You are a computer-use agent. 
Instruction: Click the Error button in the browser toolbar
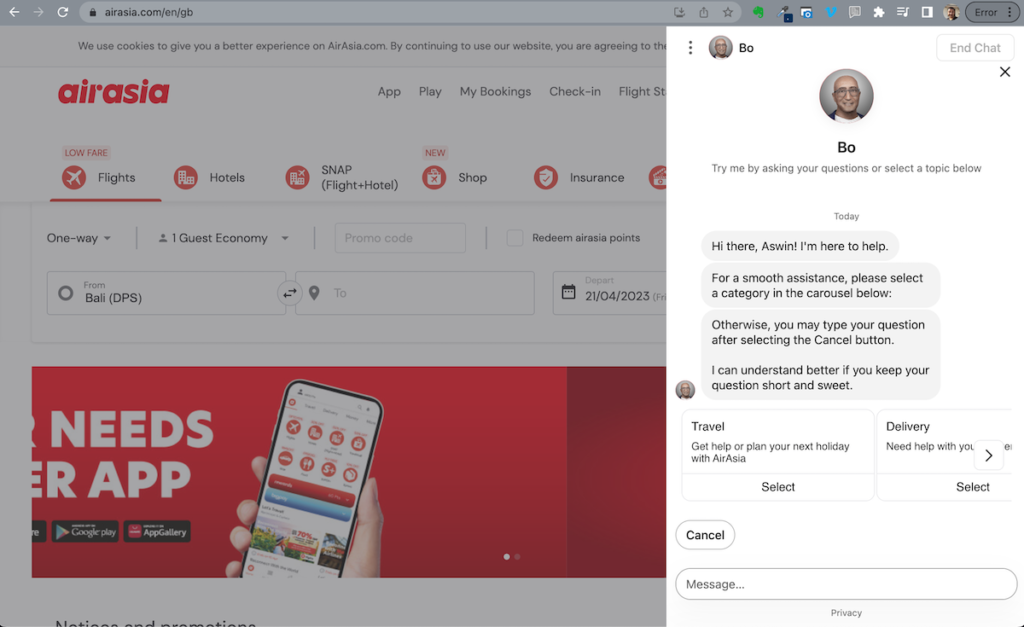[x=992, y=12]
